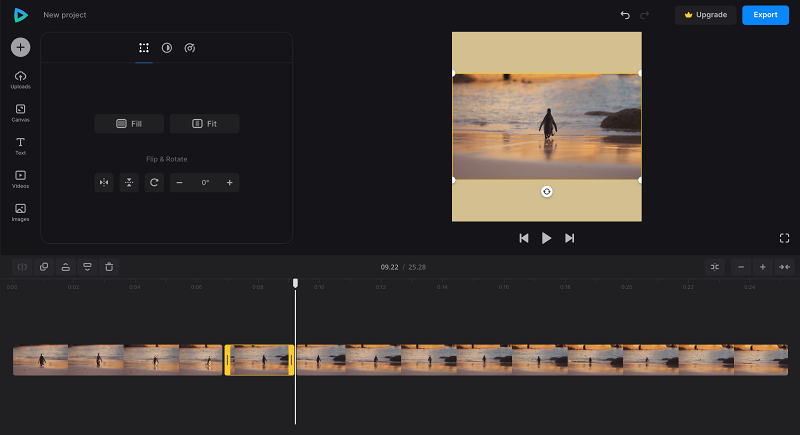Screen dimensions: 800x435
Task: Open the add media plus button
Action: (20, 47)
